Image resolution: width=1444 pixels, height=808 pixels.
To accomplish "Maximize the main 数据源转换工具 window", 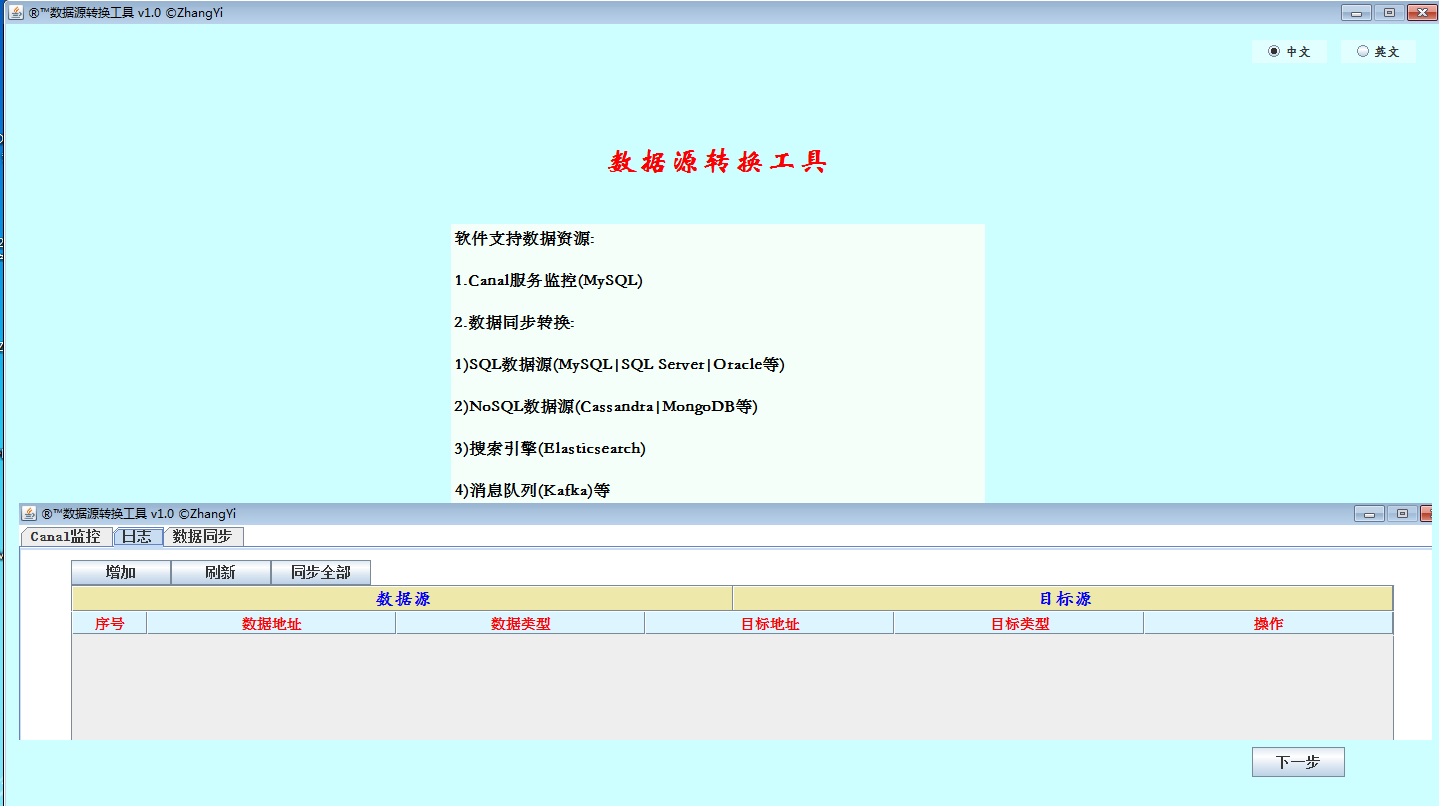I will (x=1389, y=13).
